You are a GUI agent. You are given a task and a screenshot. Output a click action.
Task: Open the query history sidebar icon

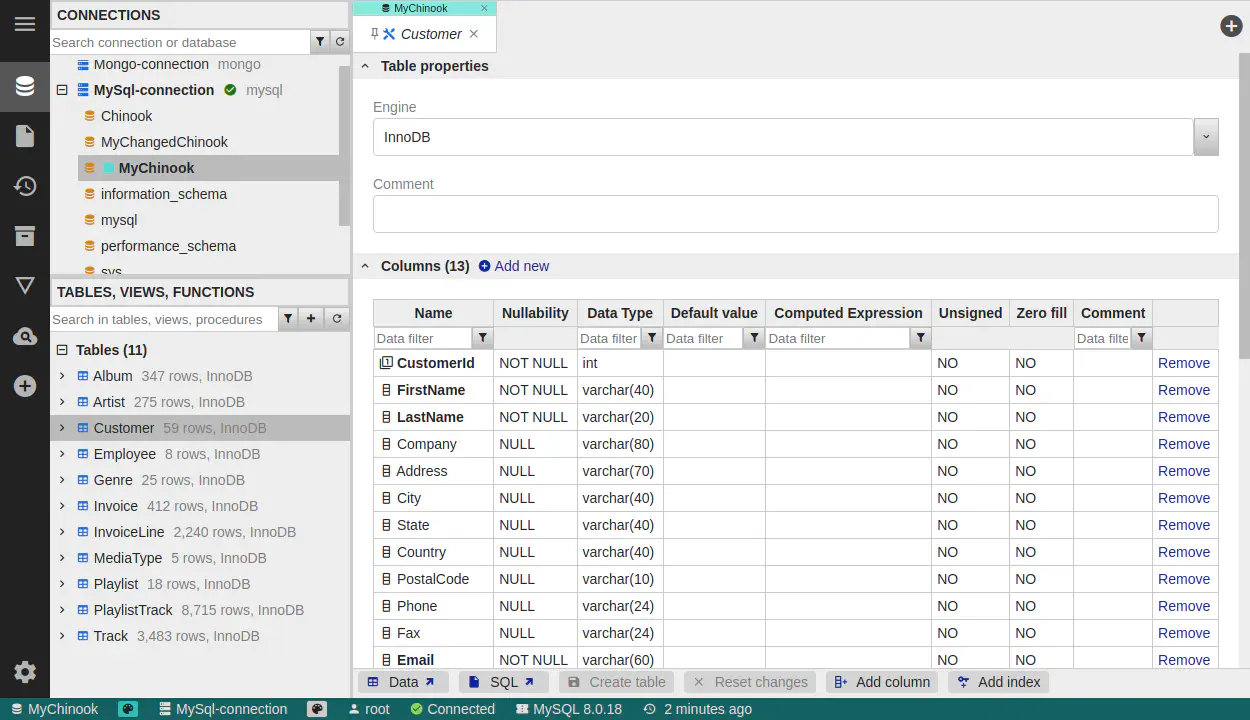tap(25, 186)
